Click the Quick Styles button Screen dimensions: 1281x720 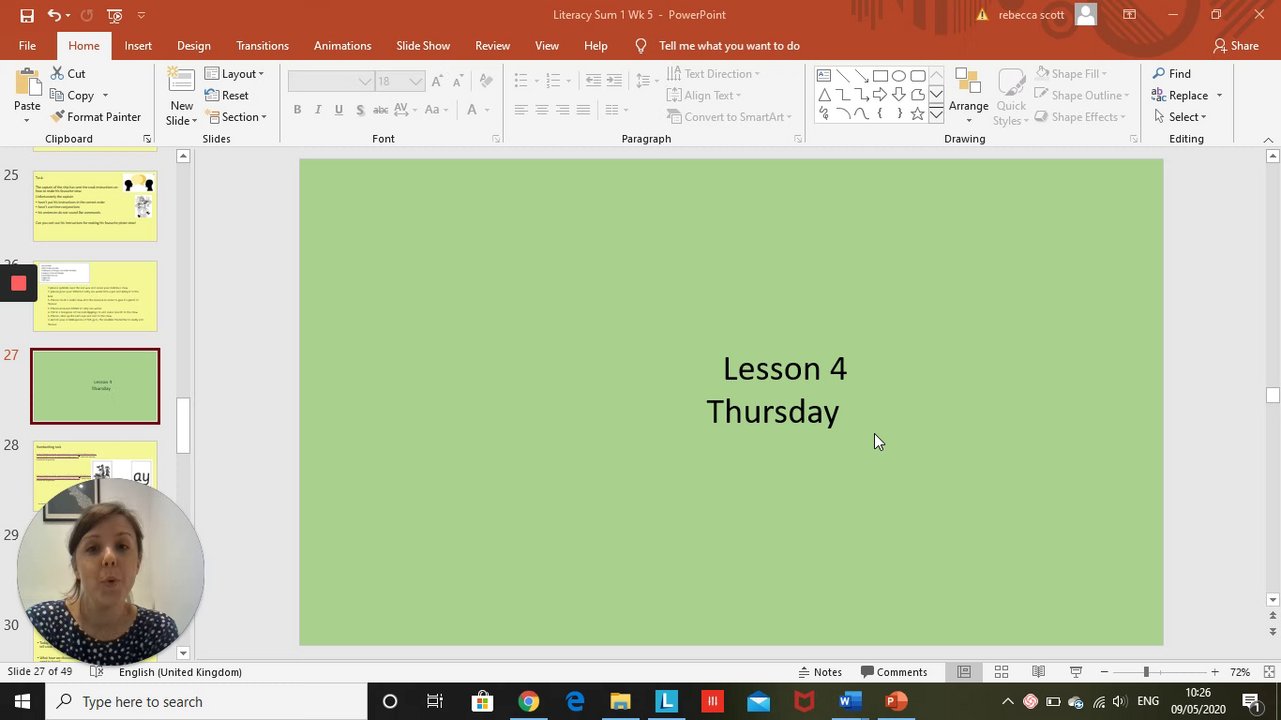click(x=1011, y=96)
